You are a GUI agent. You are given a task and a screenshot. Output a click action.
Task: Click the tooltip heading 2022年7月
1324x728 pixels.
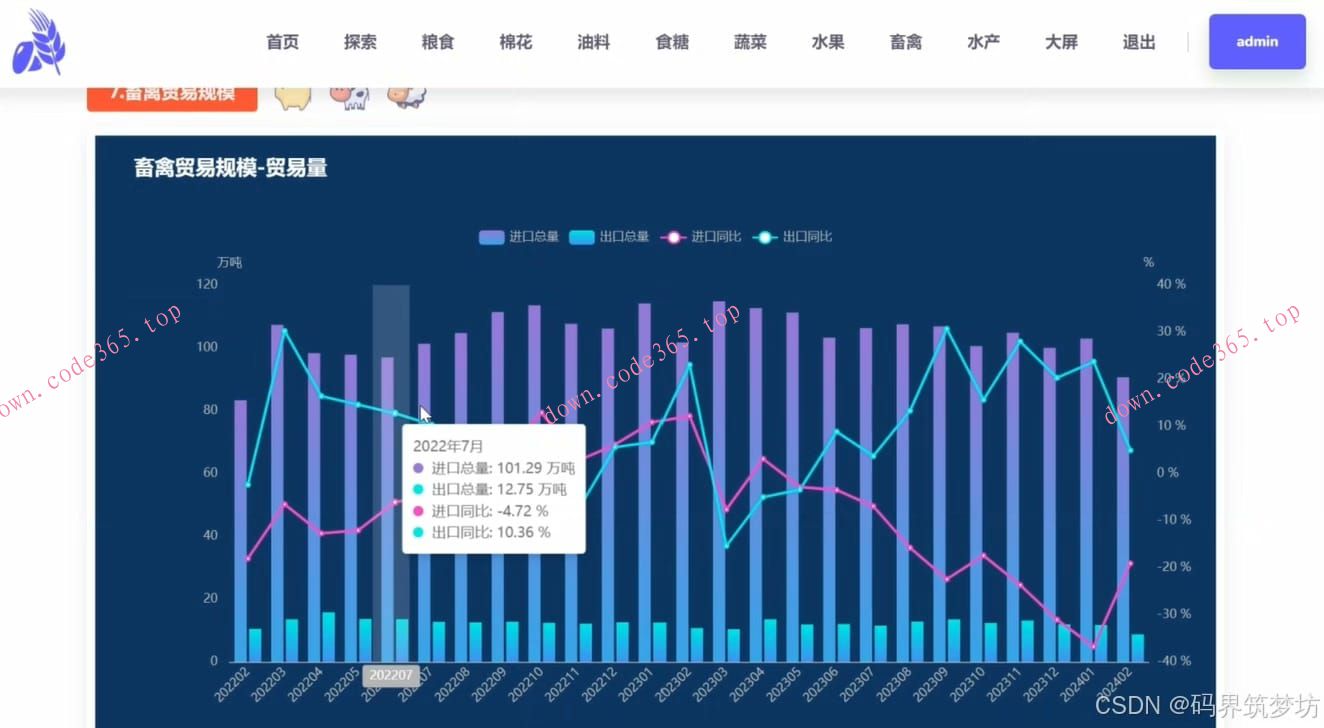tap(449, 446)
